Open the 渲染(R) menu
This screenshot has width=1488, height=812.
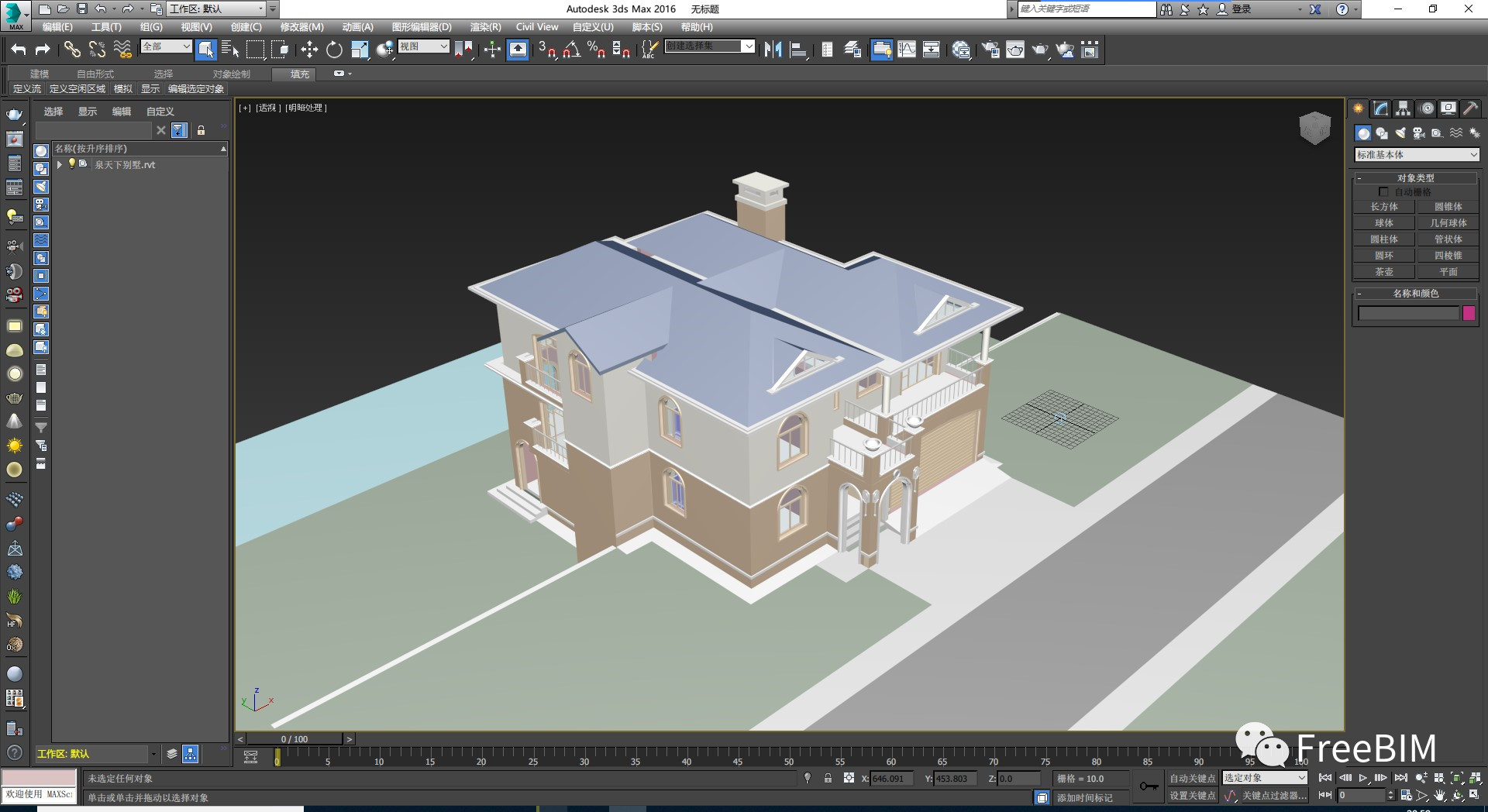(x=486, y=27)
